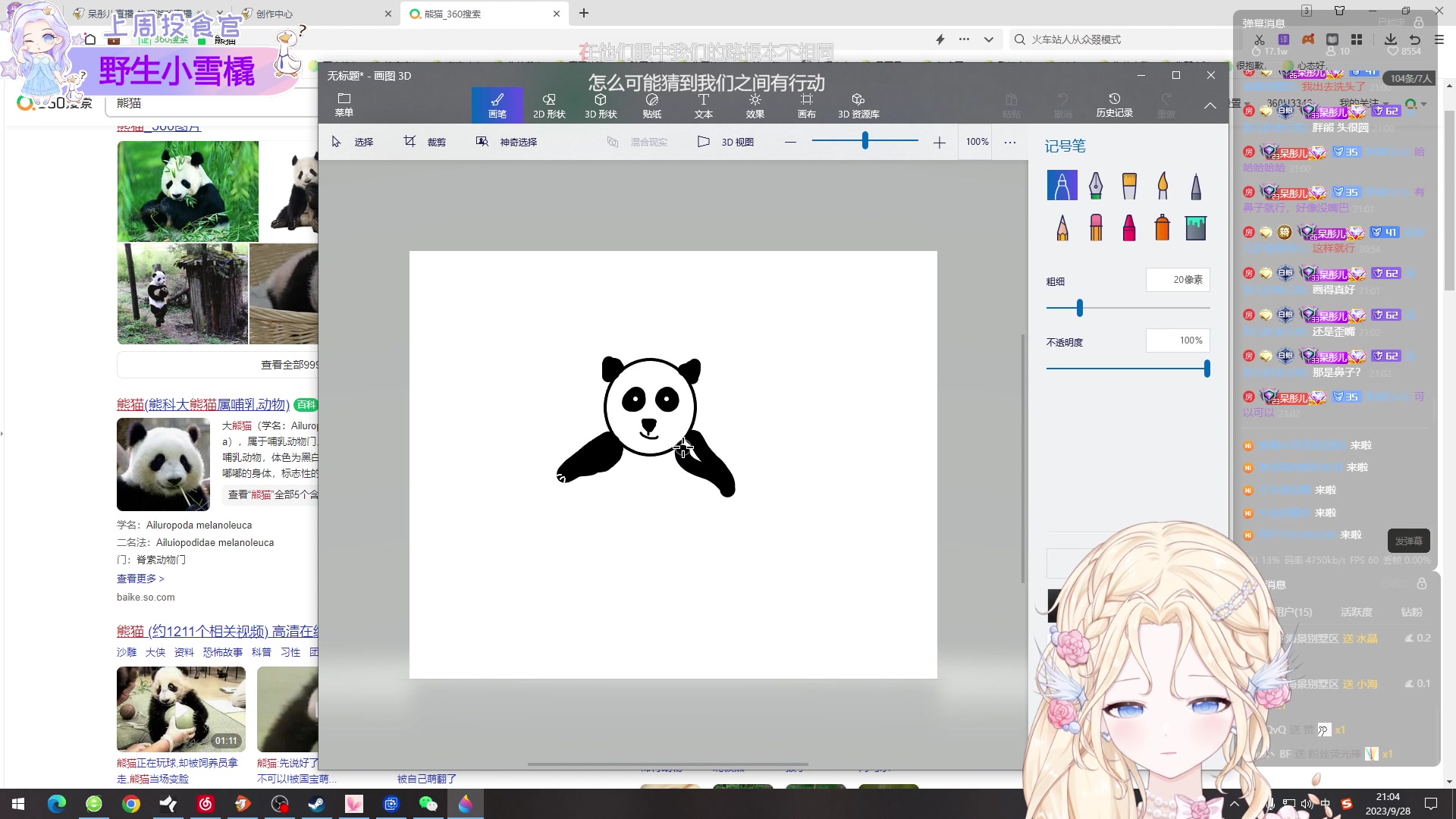Click the Select tool
The height and width of the screenshot is (819, 1456).
(353, 142)
